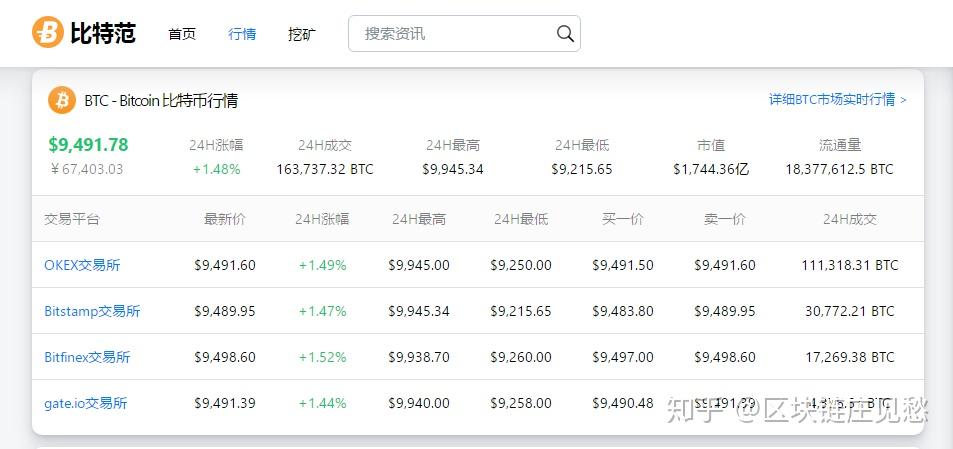
Task: Click the 比特范 Bitcoin logo icon
Action: pos(47,32)
